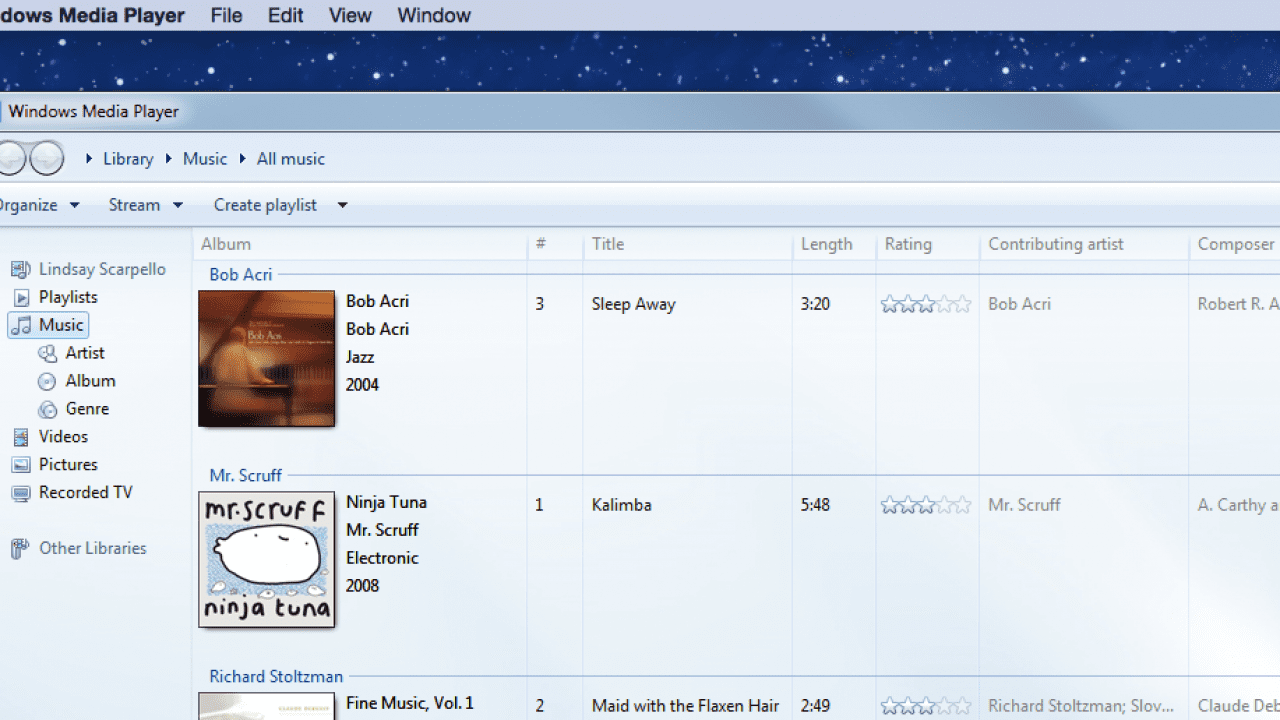Click the Music note icon in sidebar
Viewport: 1280px width, 720px height.
(21, 325)
